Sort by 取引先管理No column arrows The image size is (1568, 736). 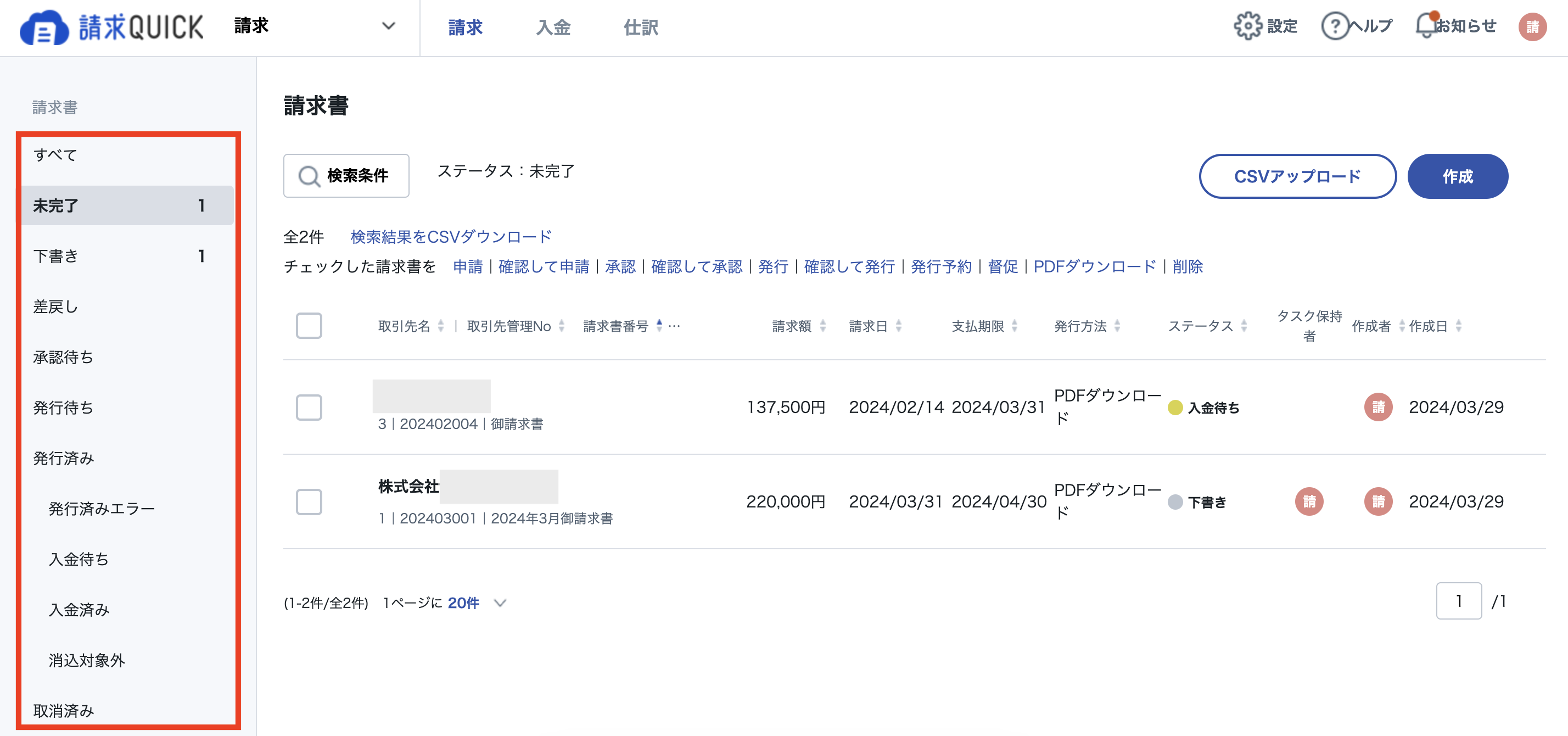pyautogui.click(x=561, y=326)
